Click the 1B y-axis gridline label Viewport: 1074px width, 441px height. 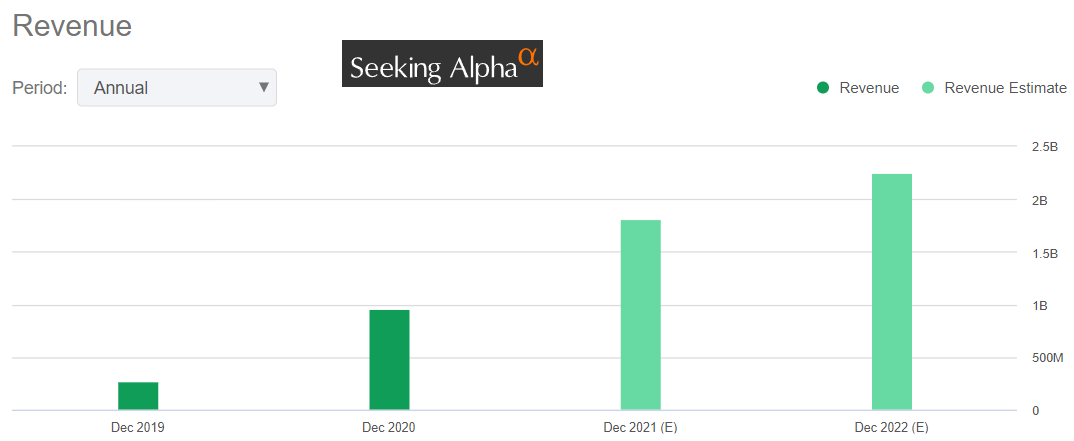click(x=1040, y=306)
